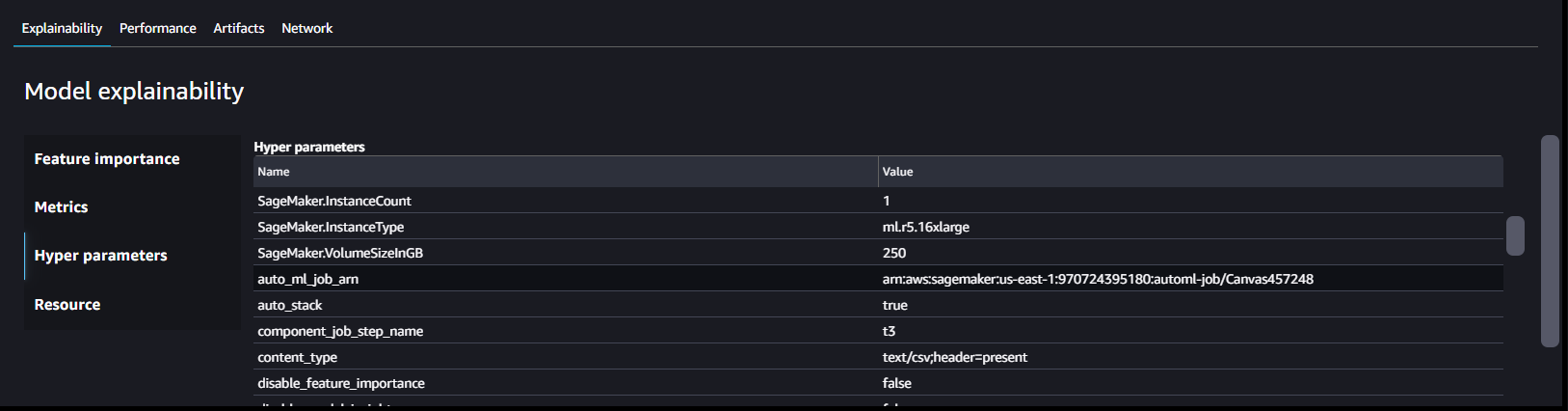
Task: Select the auto_stack row
Action: tap(878, 305)
